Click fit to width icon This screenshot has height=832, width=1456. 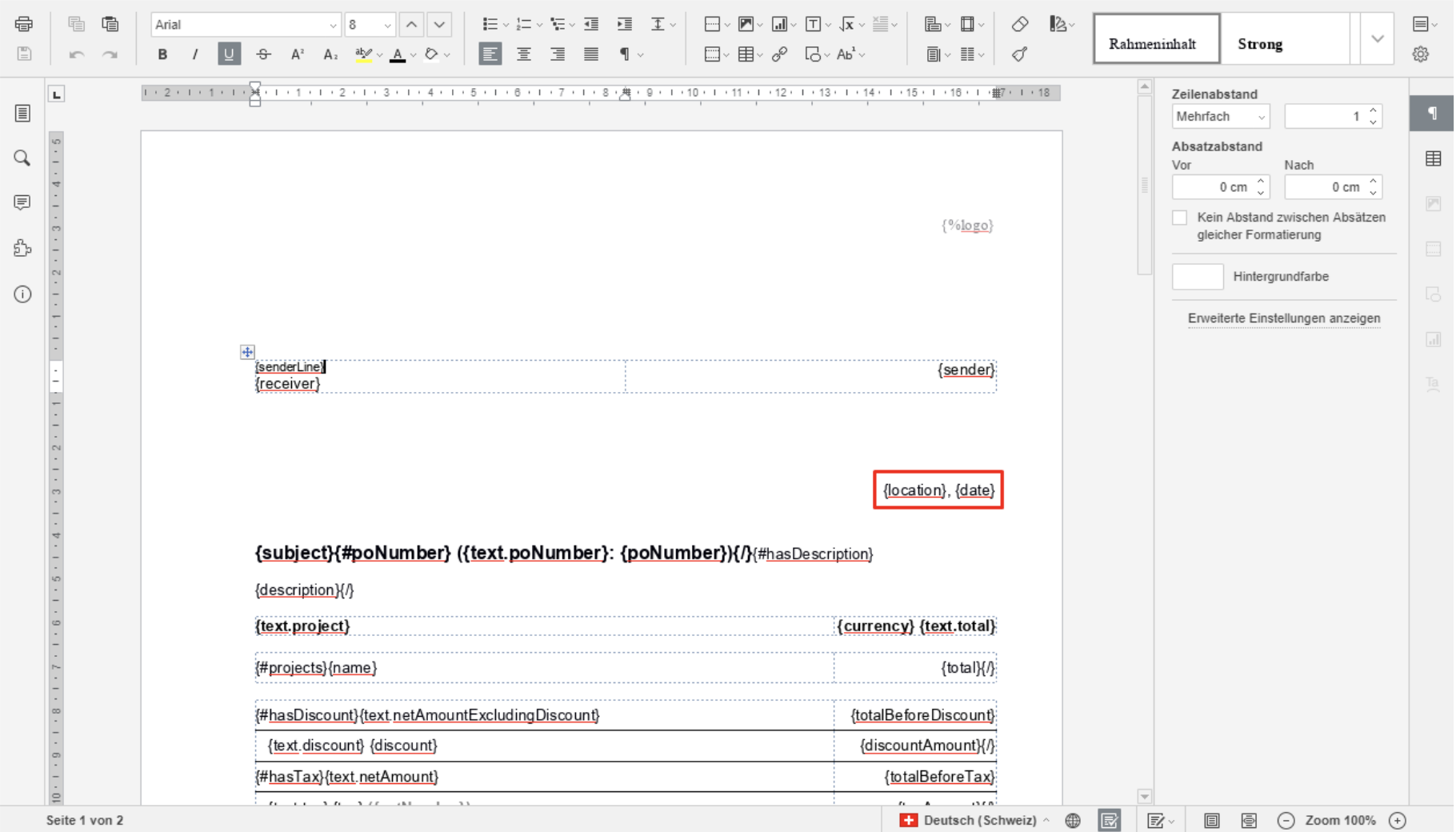click(x=1249, y=820)
